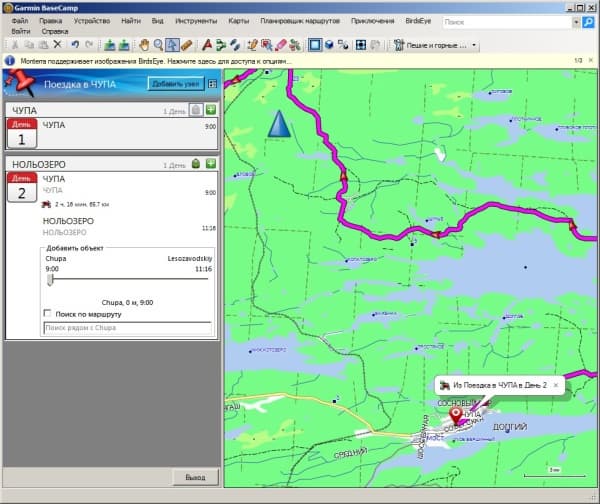Open the Устройство menu

(92, 21)
